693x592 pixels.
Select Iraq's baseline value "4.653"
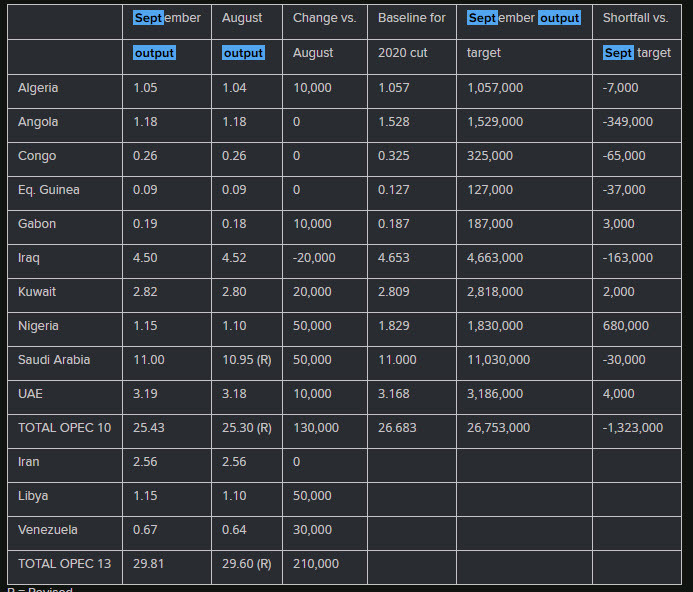point(393,258)
